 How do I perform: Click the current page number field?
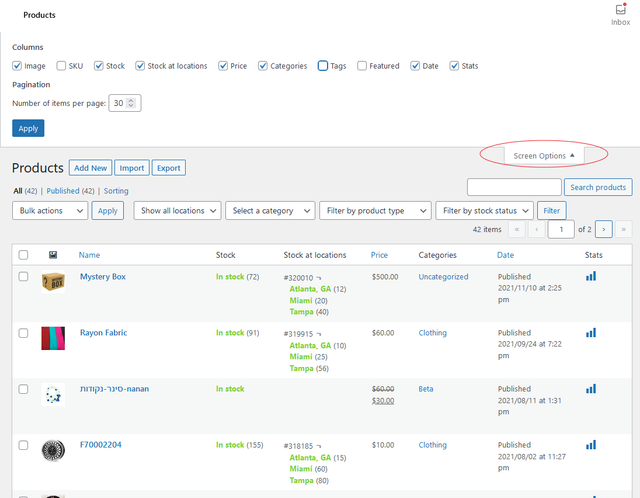(x=561, y=229)
